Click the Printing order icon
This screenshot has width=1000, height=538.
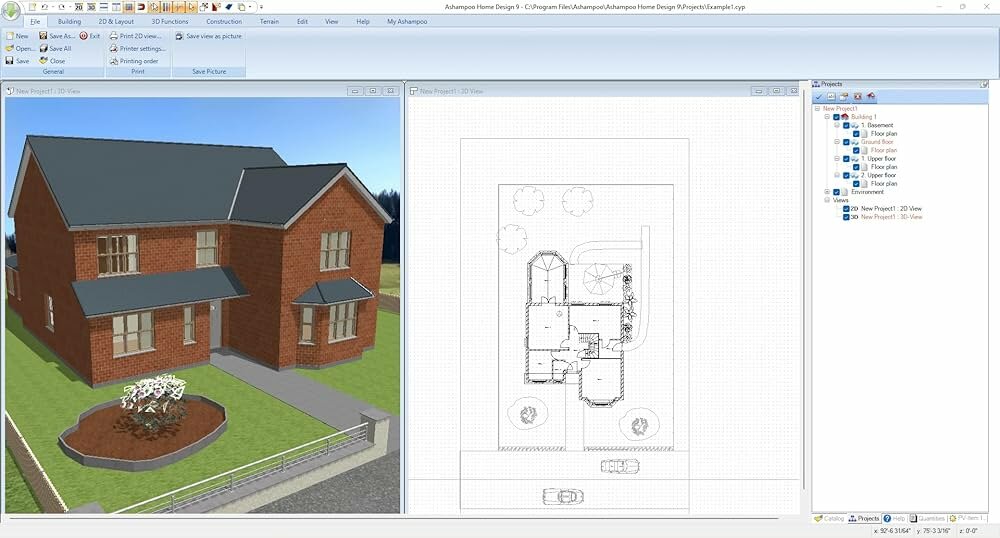tap(114, 61)
